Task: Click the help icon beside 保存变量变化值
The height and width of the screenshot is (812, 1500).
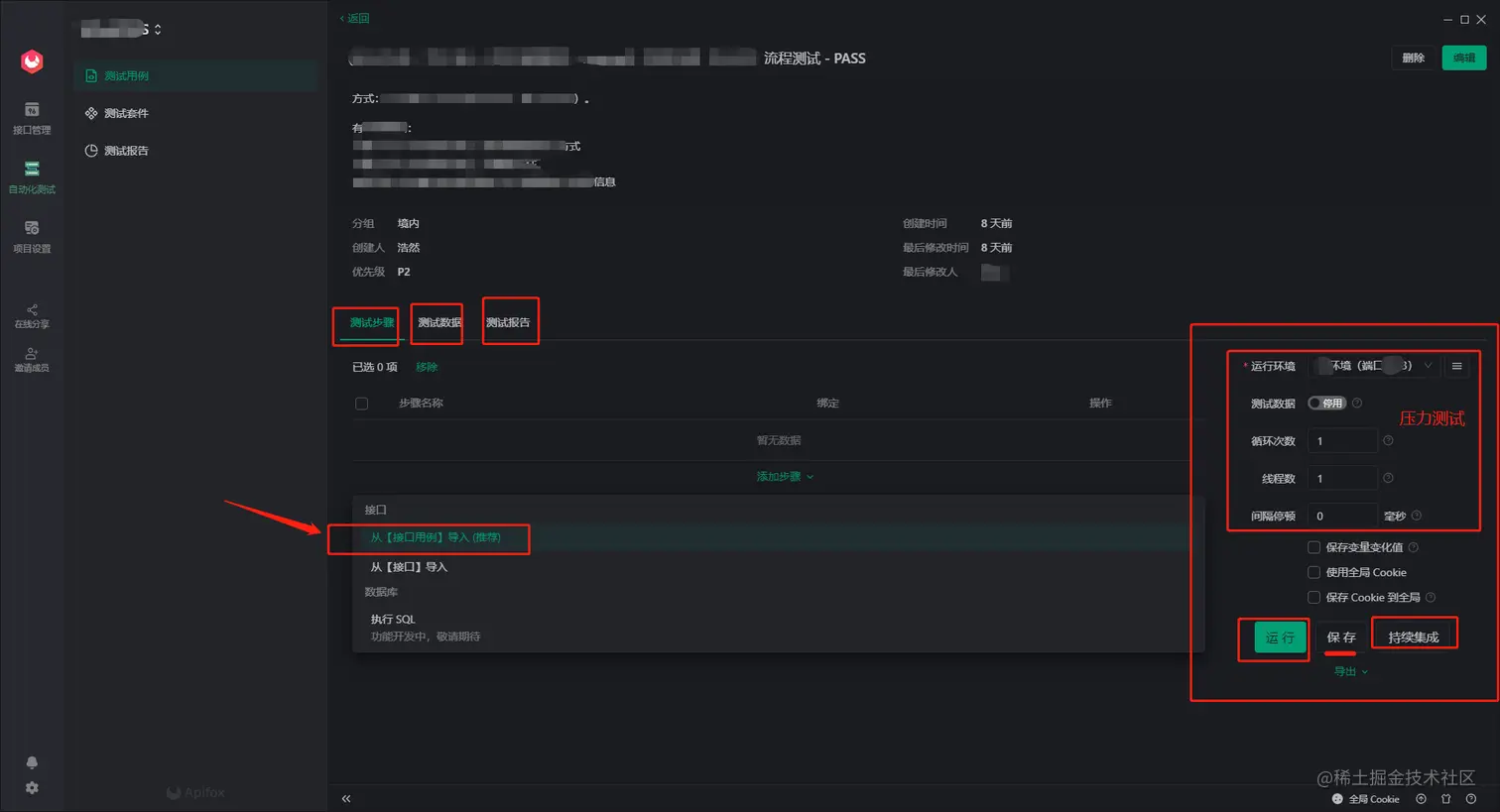Action: point(1414,547)
